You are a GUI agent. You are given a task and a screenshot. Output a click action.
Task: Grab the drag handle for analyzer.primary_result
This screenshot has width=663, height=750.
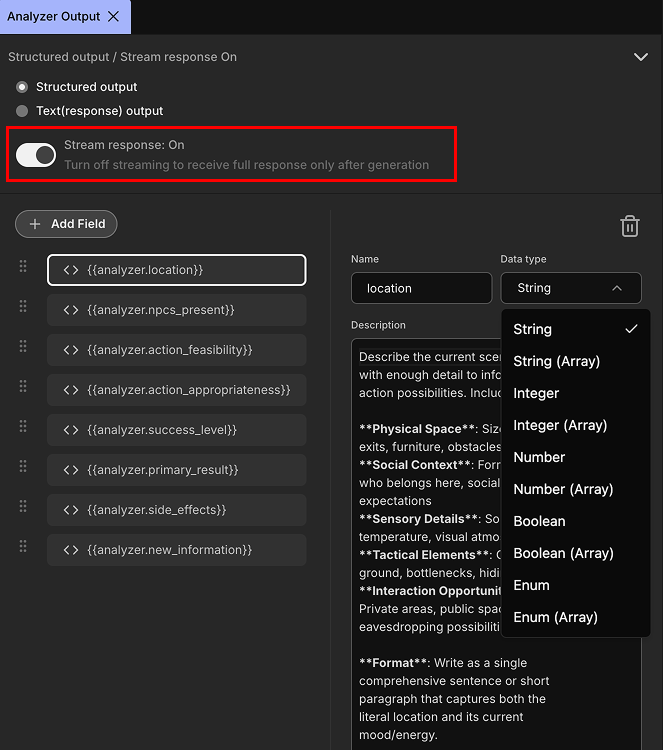[x=23, y=466]
